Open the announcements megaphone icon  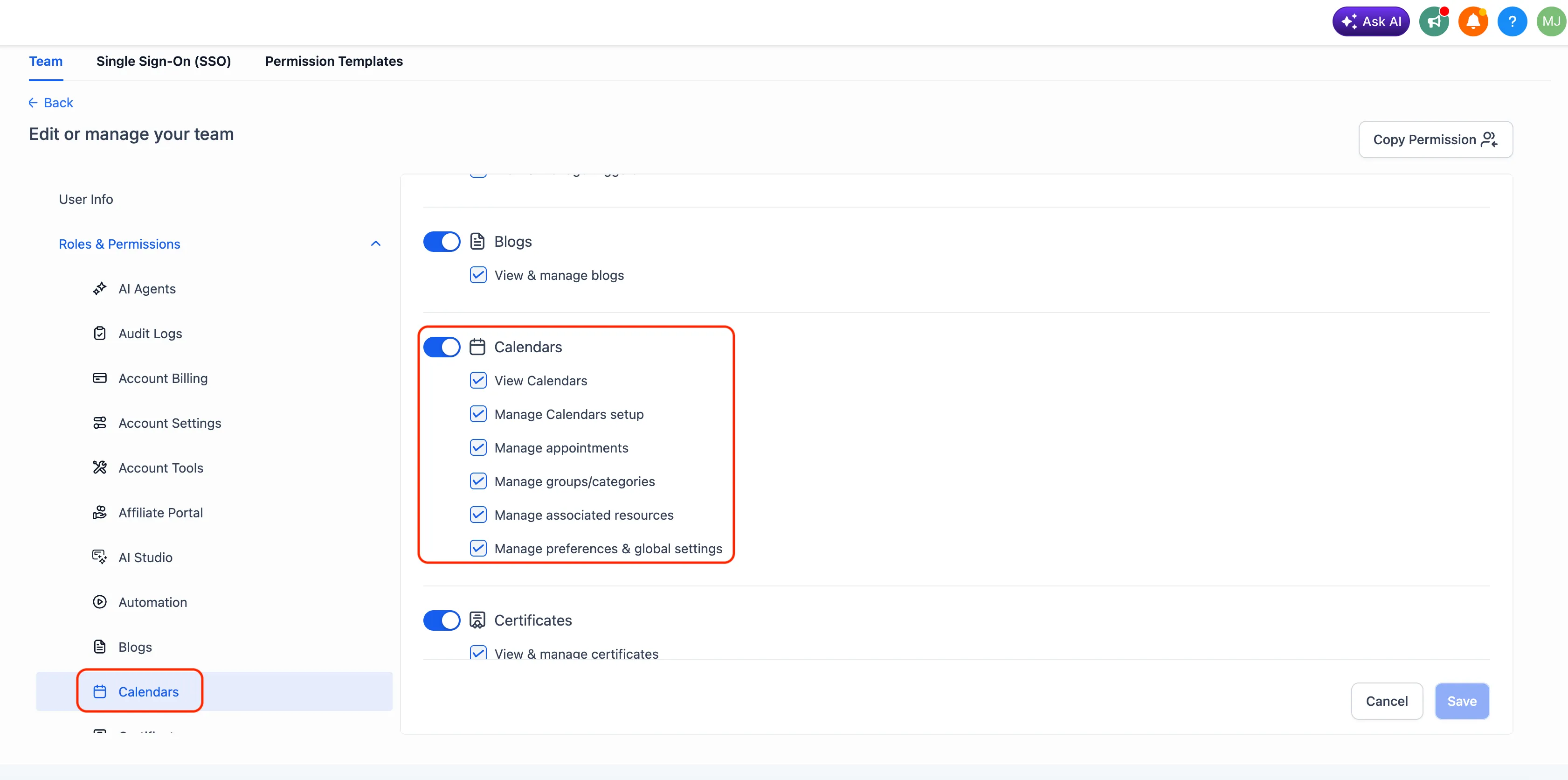tap(1434, 22)
